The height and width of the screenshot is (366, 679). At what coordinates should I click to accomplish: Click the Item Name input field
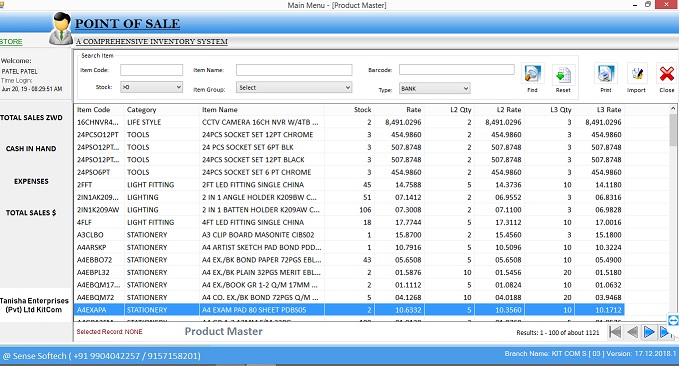pyautogui.click(x=294, y=70)
